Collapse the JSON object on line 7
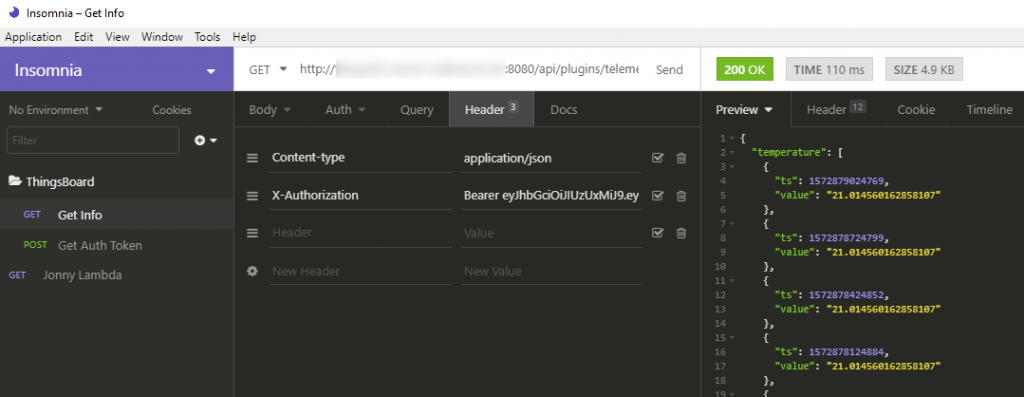Viewport: 1024px width, 397px height. [733, 224]
